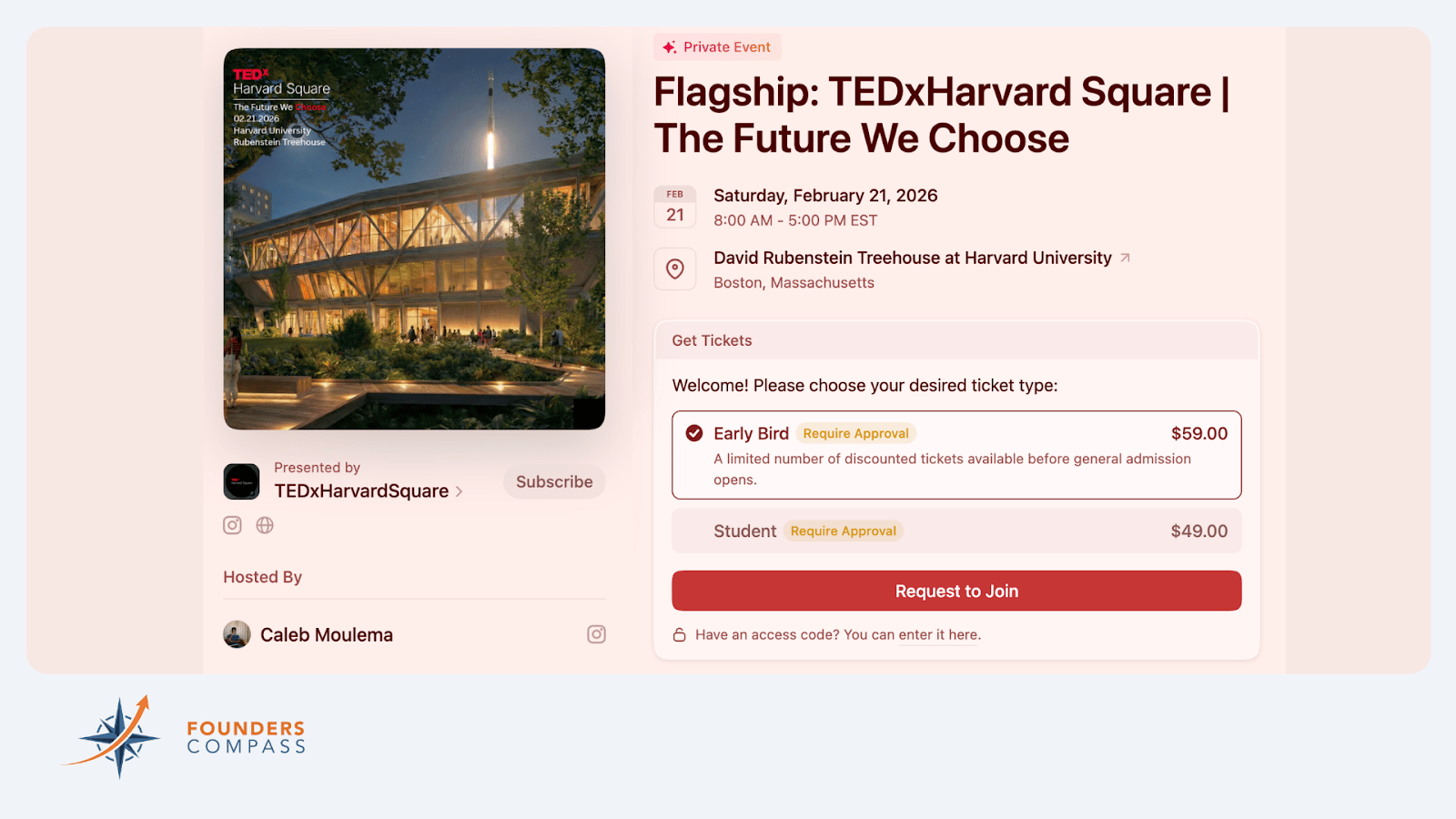This screenshot has width=1456, height=819.
Task: Click Caleb Moulema's profile picture
Action: pos(237,634)
